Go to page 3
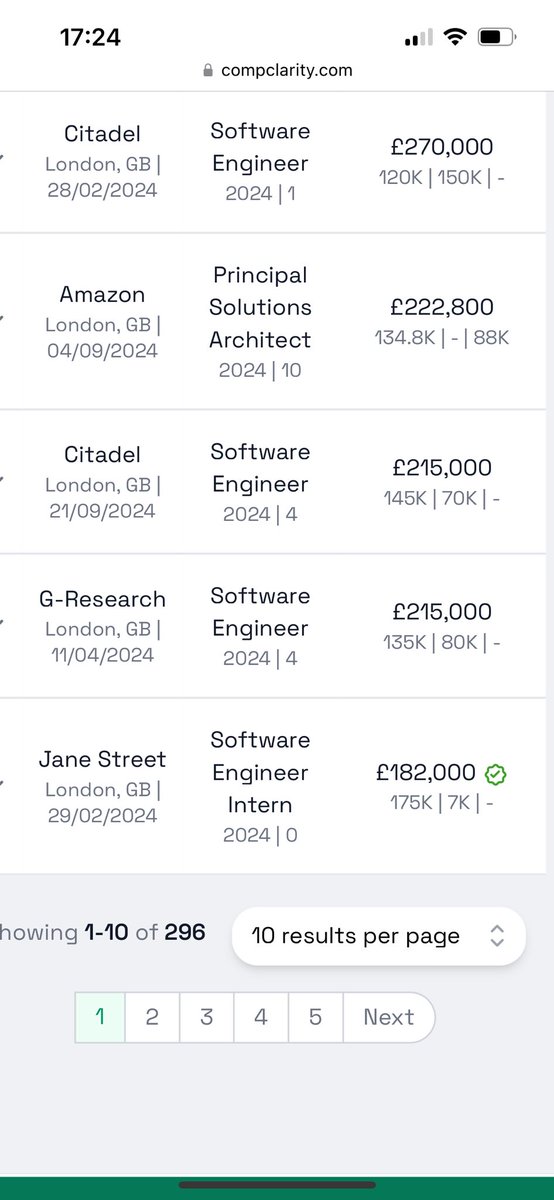Screen dimensions: 554x1200 tap(206, 1017)
